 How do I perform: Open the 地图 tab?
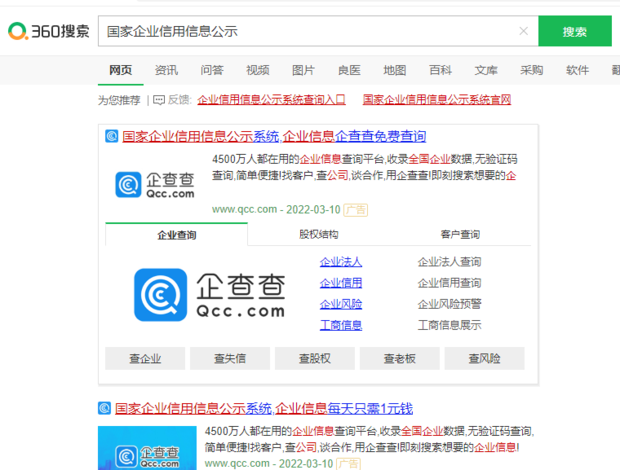(395, 70)
